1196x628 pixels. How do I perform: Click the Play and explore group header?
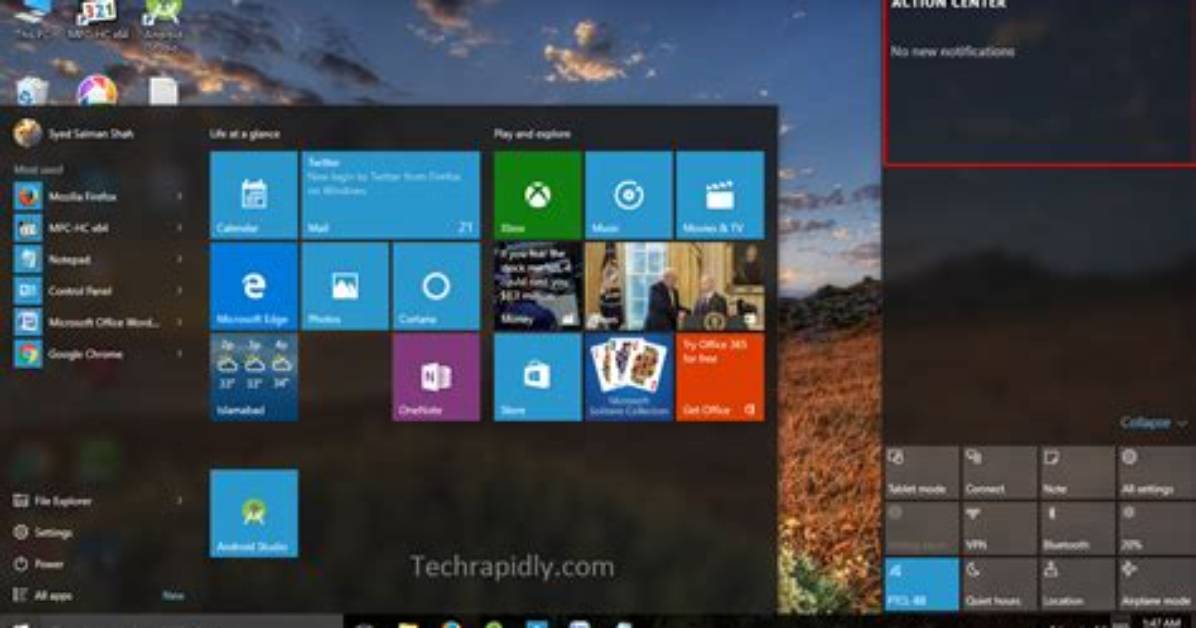point(532,134)
